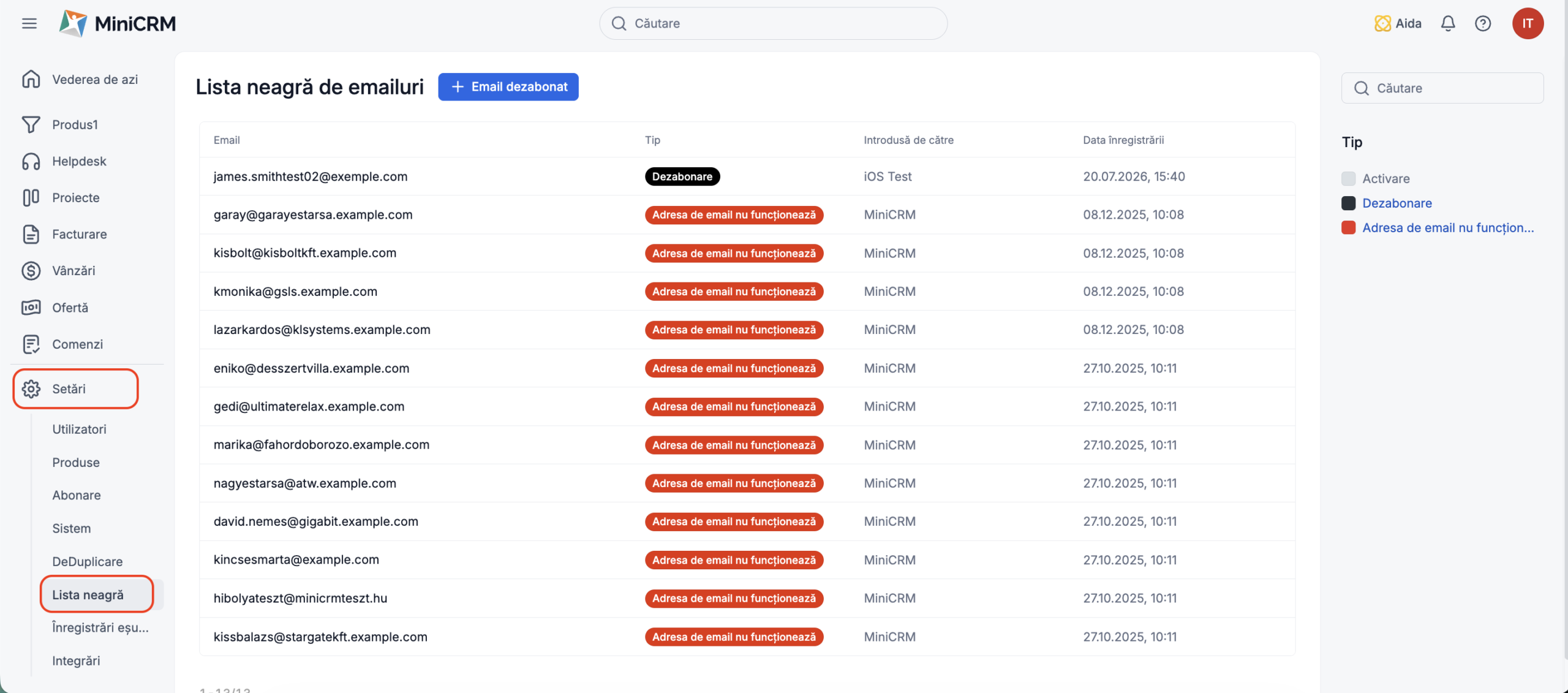Viewport: 1568px width, 693px height.
Task: Open Abonare settings submenu item
Action: point(77,495)
